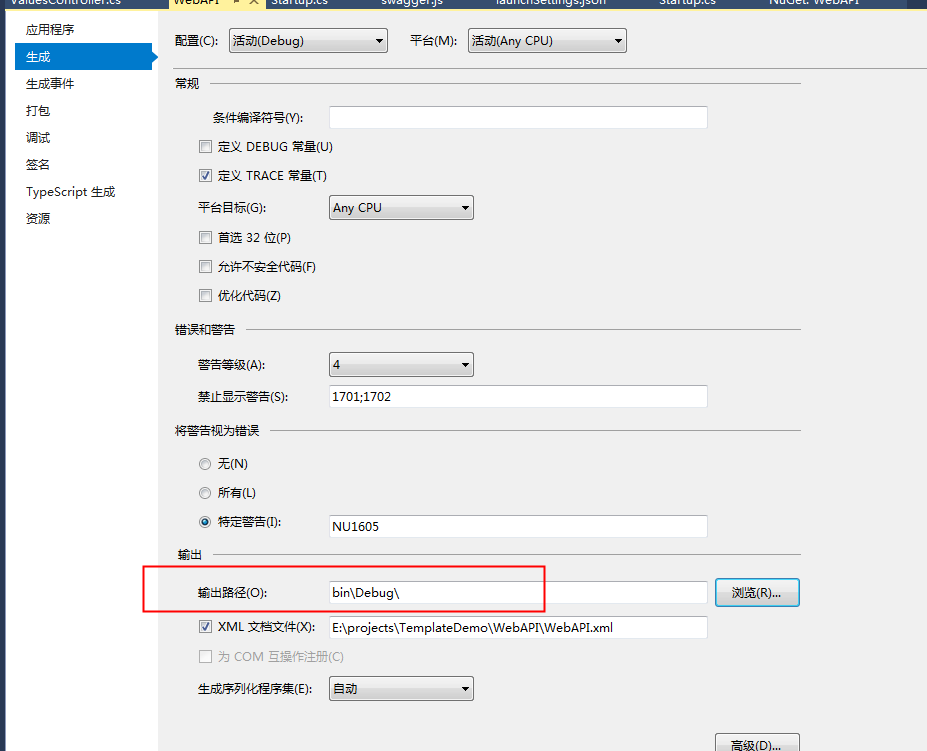Open the 高级(D)... settings button
The height and width of the screenshot is (751, 927).
[757, 743]
